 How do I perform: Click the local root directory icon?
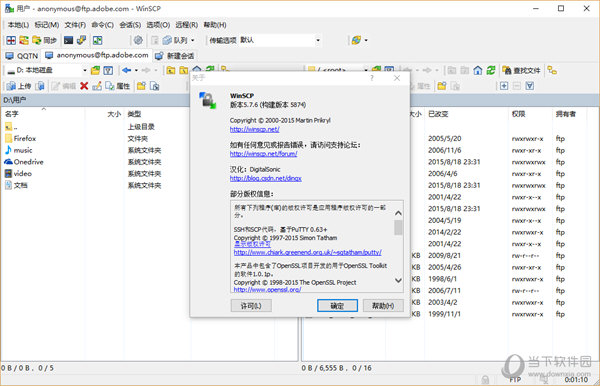pos(184,70)
